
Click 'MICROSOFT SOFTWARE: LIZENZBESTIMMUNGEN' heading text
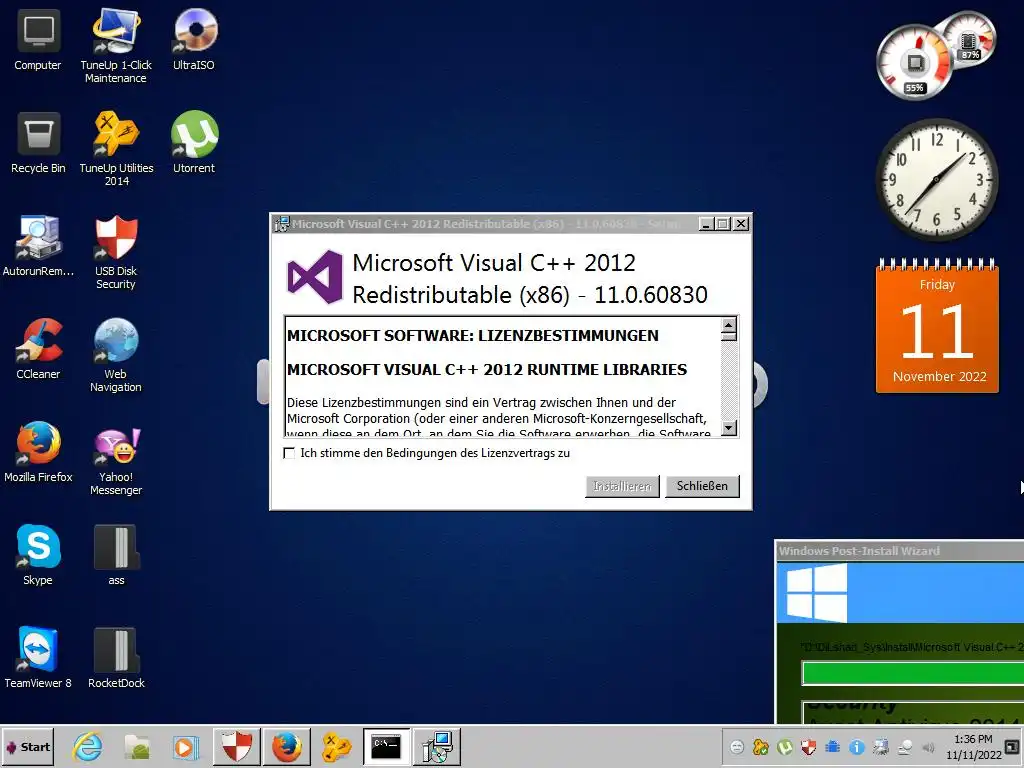pos(473,335)
